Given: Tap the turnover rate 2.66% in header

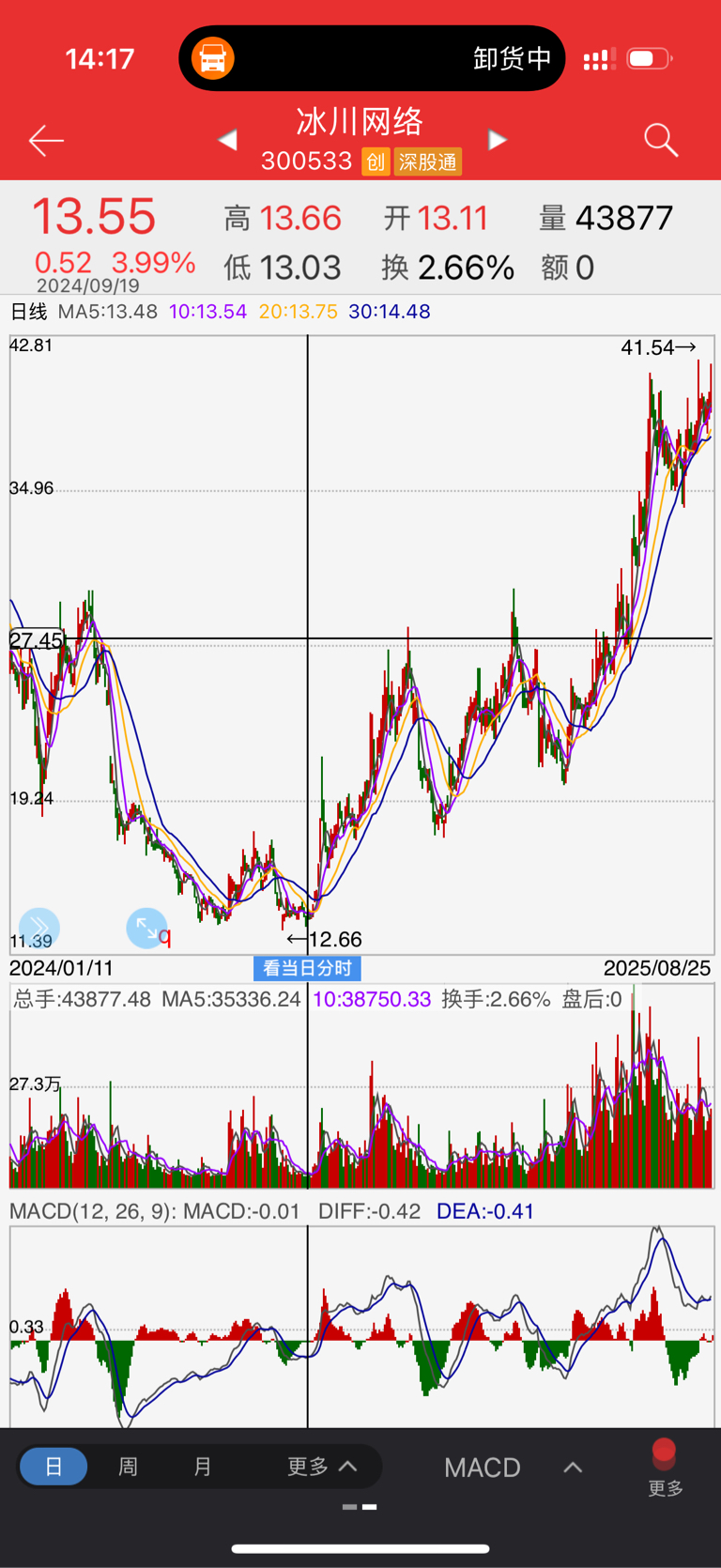Looking at the screenshot, I should (x=466, y=269).
